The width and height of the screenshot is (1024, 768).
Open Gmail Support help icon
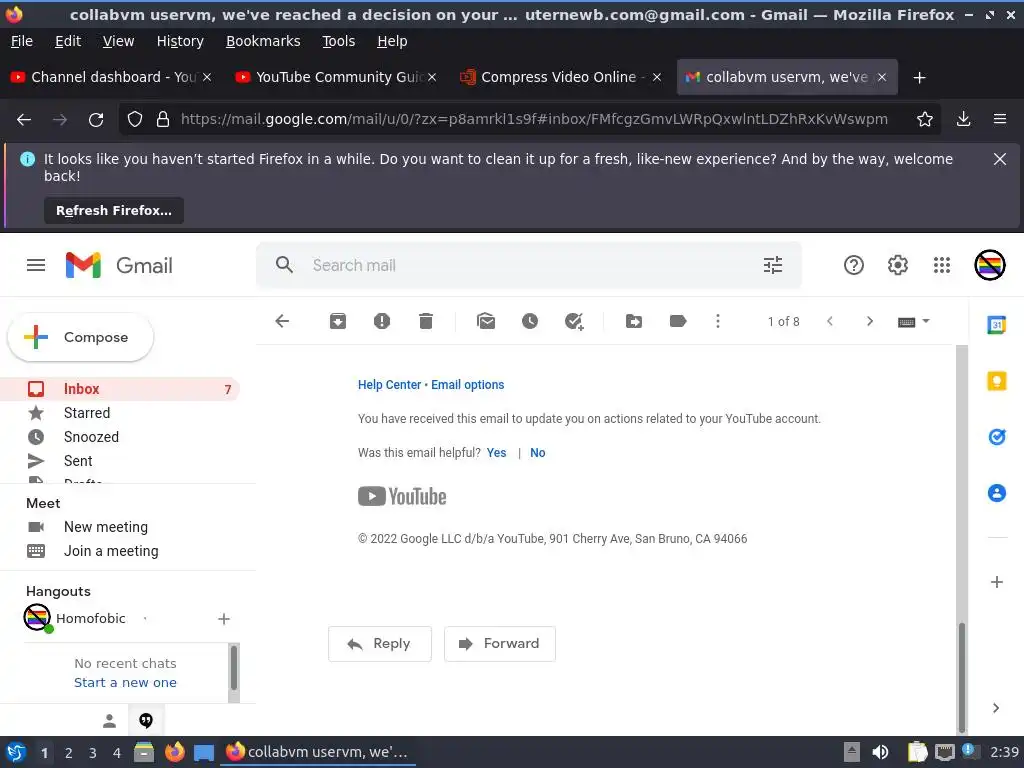tap(854, 265)
